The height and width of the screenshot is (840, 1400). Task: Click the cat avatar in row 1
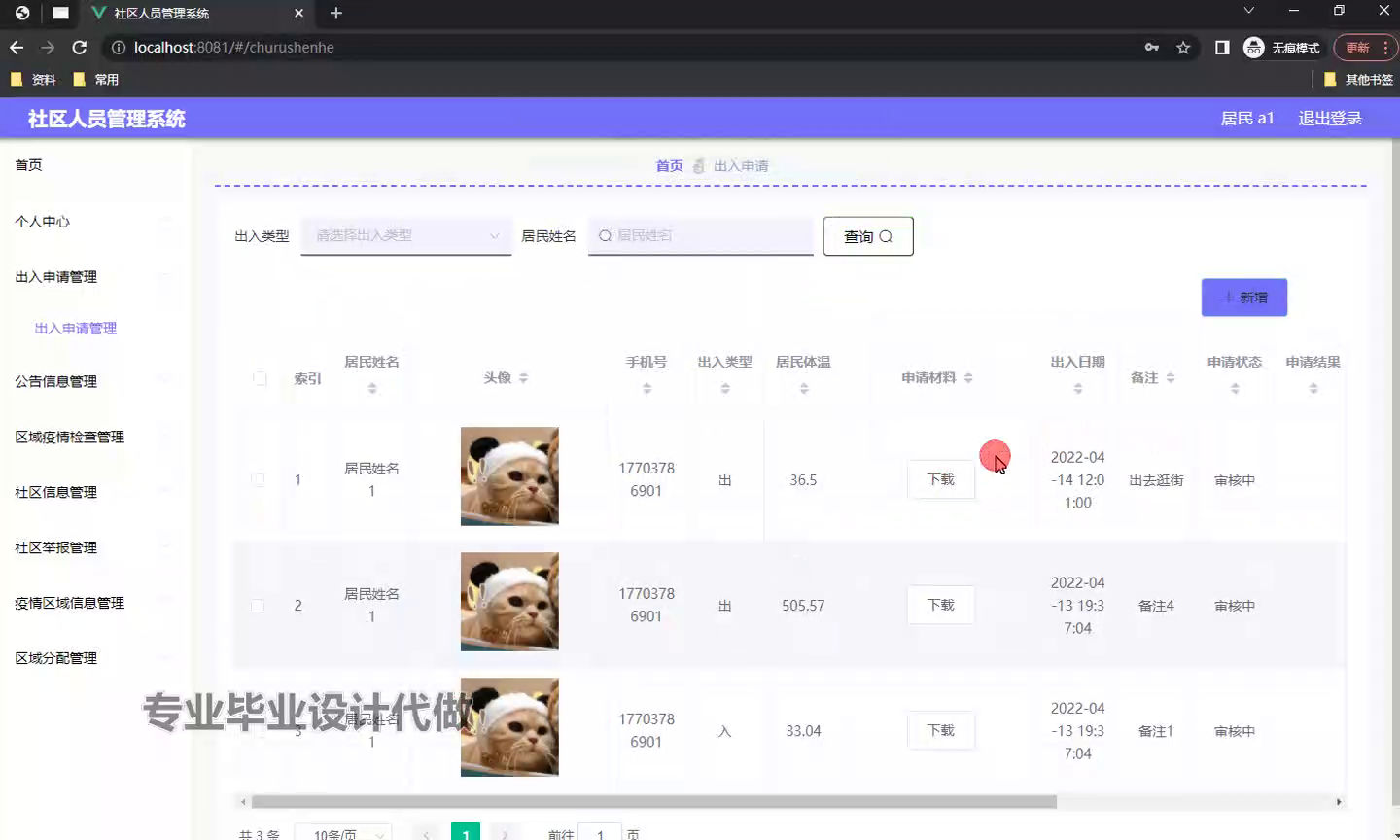point(509,476)
